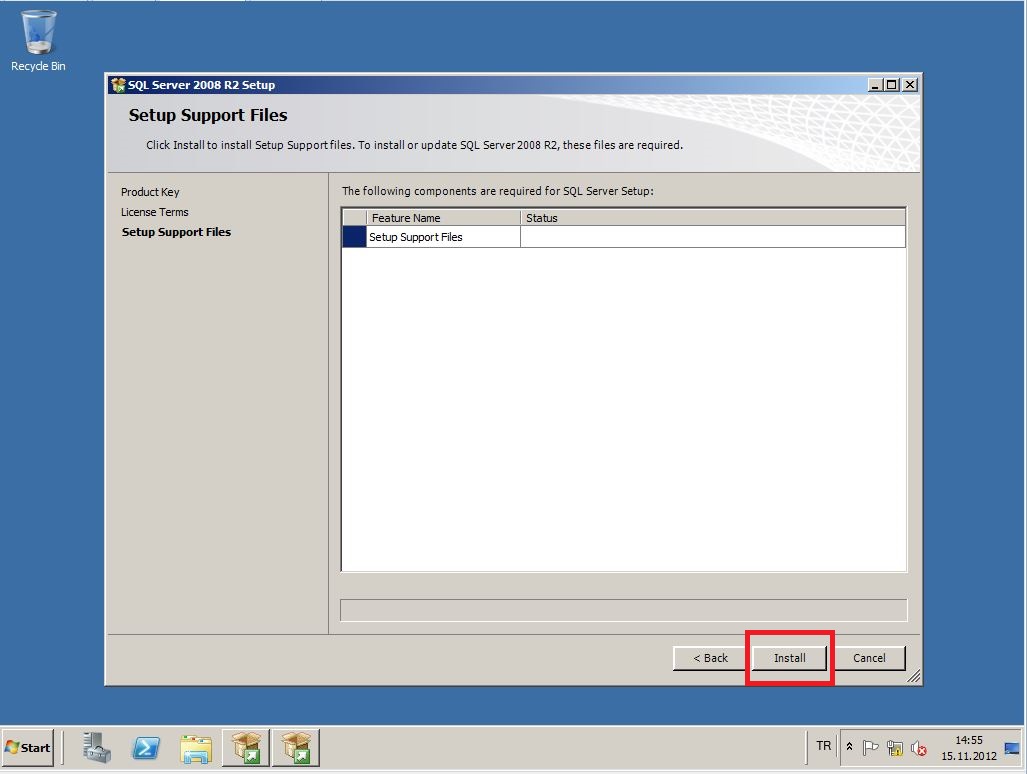This screenshot has height=774, width=1027.
Task: Click the row selector for Setup Support Files
Action: (354, 236)
